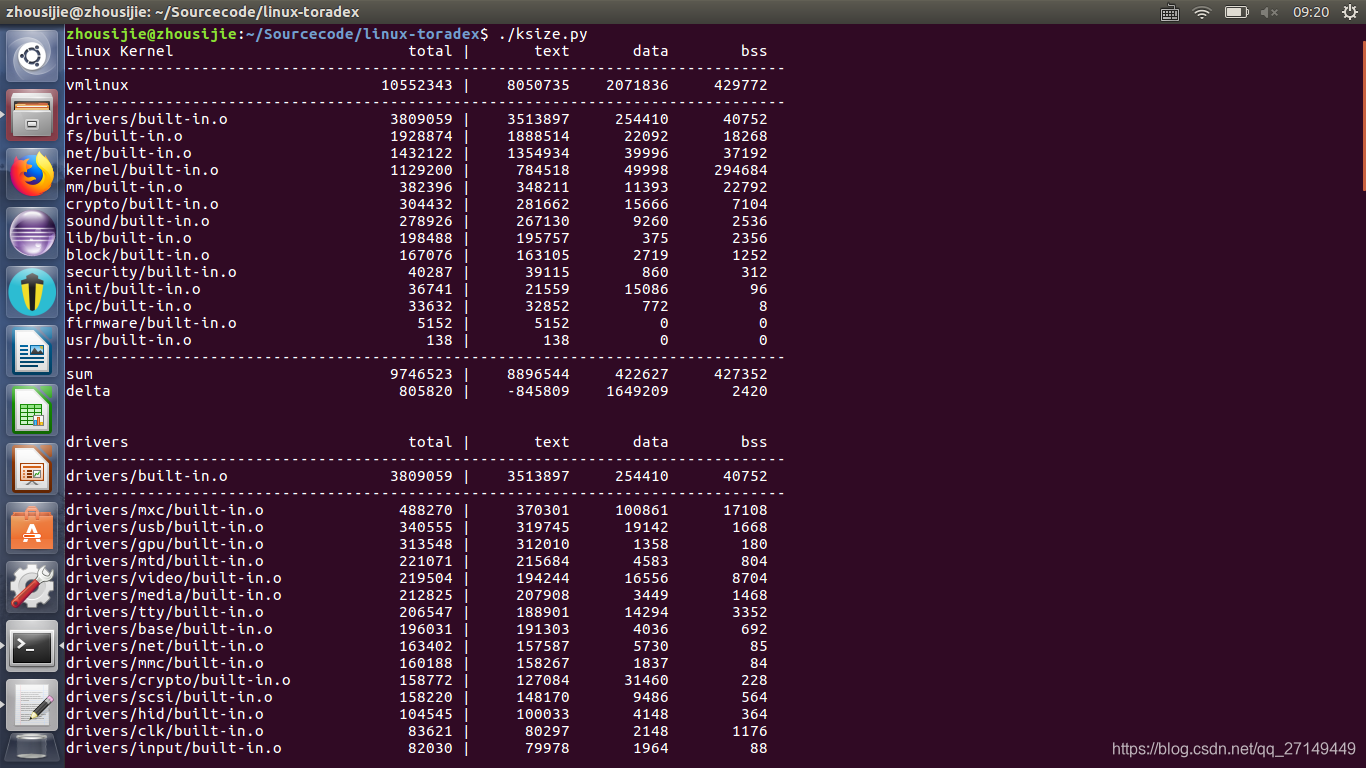The width and height of the screenshot is (1366, 768).
Task: Click fs/built-in.o row label
Action: tap(124, 136)
